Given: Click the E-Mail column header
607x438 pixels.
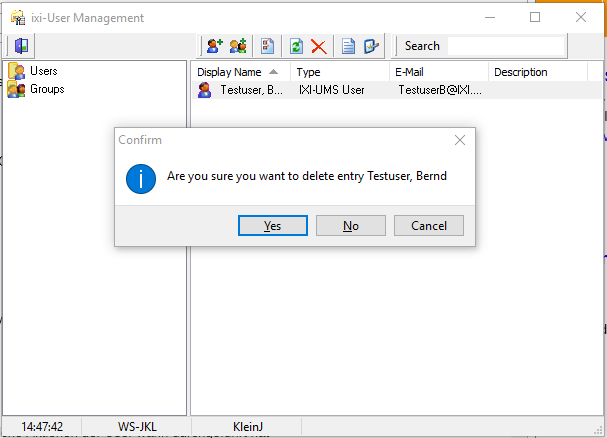Looking at the screenshot, I should (x=410, y=72).
